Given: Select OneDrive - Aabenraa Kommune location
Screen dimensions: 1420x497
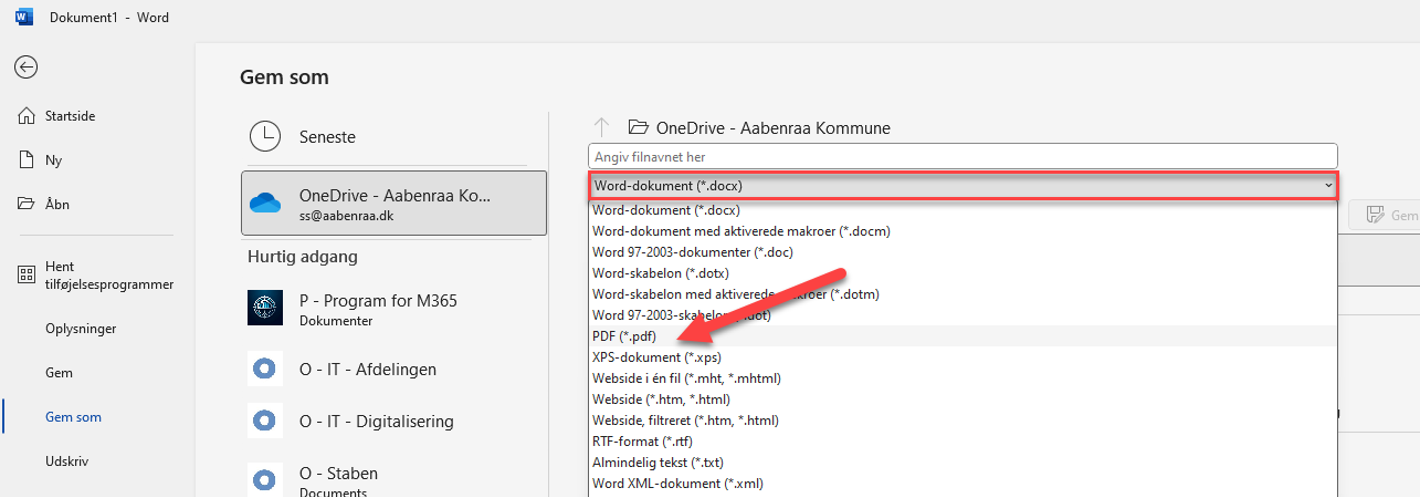Looking at the screenshot, I should point(394,204).
